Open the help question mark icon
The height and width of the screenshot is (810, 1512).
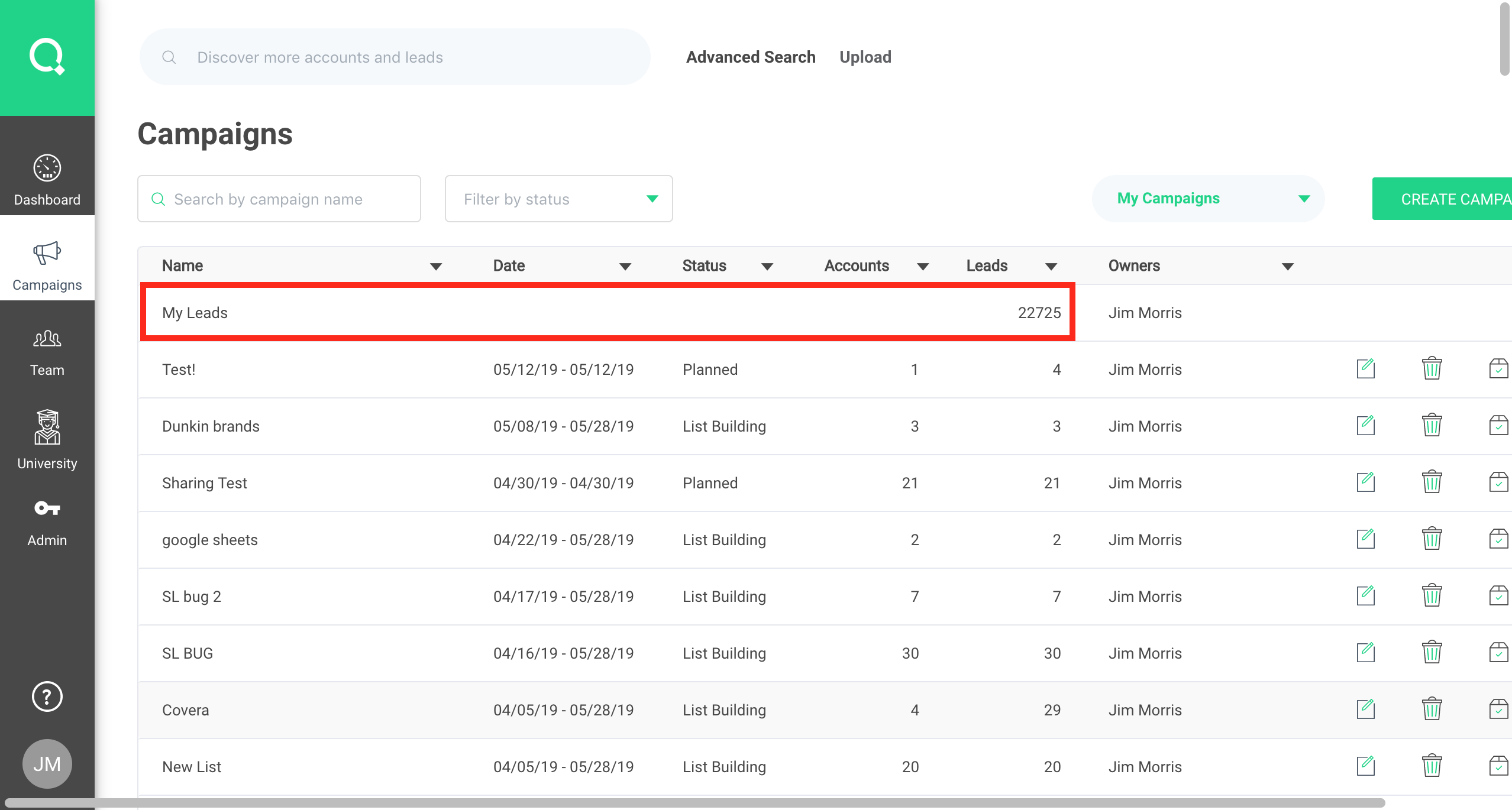[x=47, y=696]
